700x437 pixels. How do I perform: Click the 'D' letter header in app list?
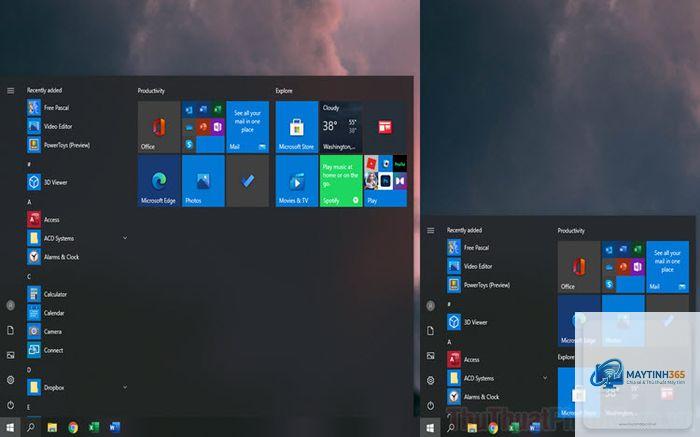(29, 370)
